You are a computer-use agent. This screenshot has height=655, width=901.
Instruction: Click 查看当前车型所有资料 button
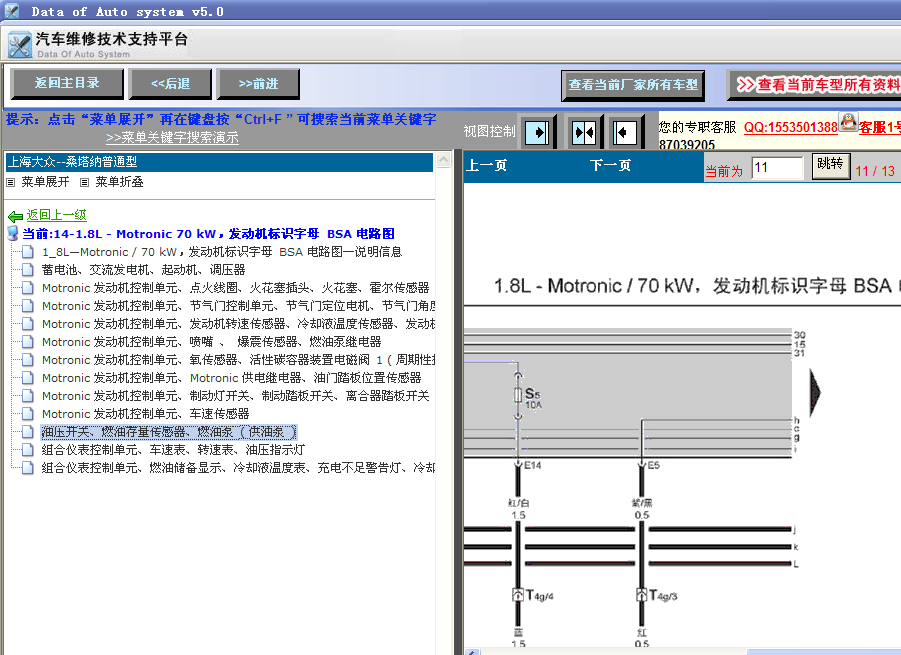814,85
